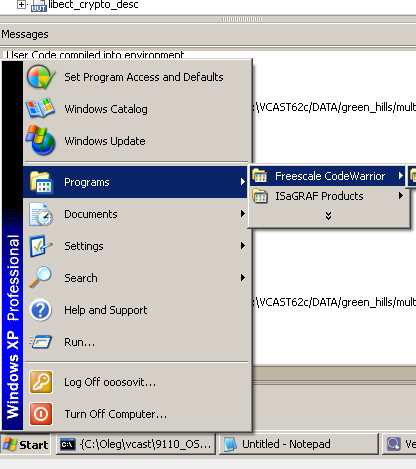The width and height of the screenshot is (416, 469).
Task: Click the Documents folder icon
Action: click(41, 214)
